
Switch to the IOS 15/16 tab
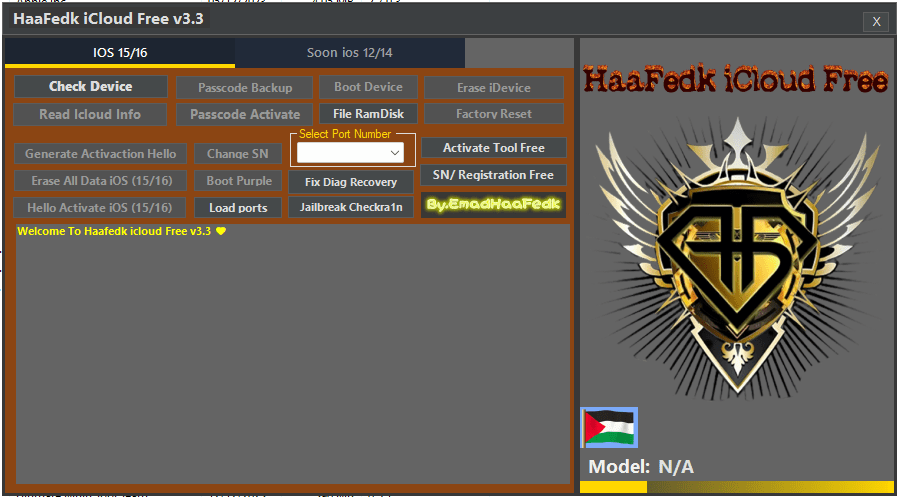click(120, 53)
